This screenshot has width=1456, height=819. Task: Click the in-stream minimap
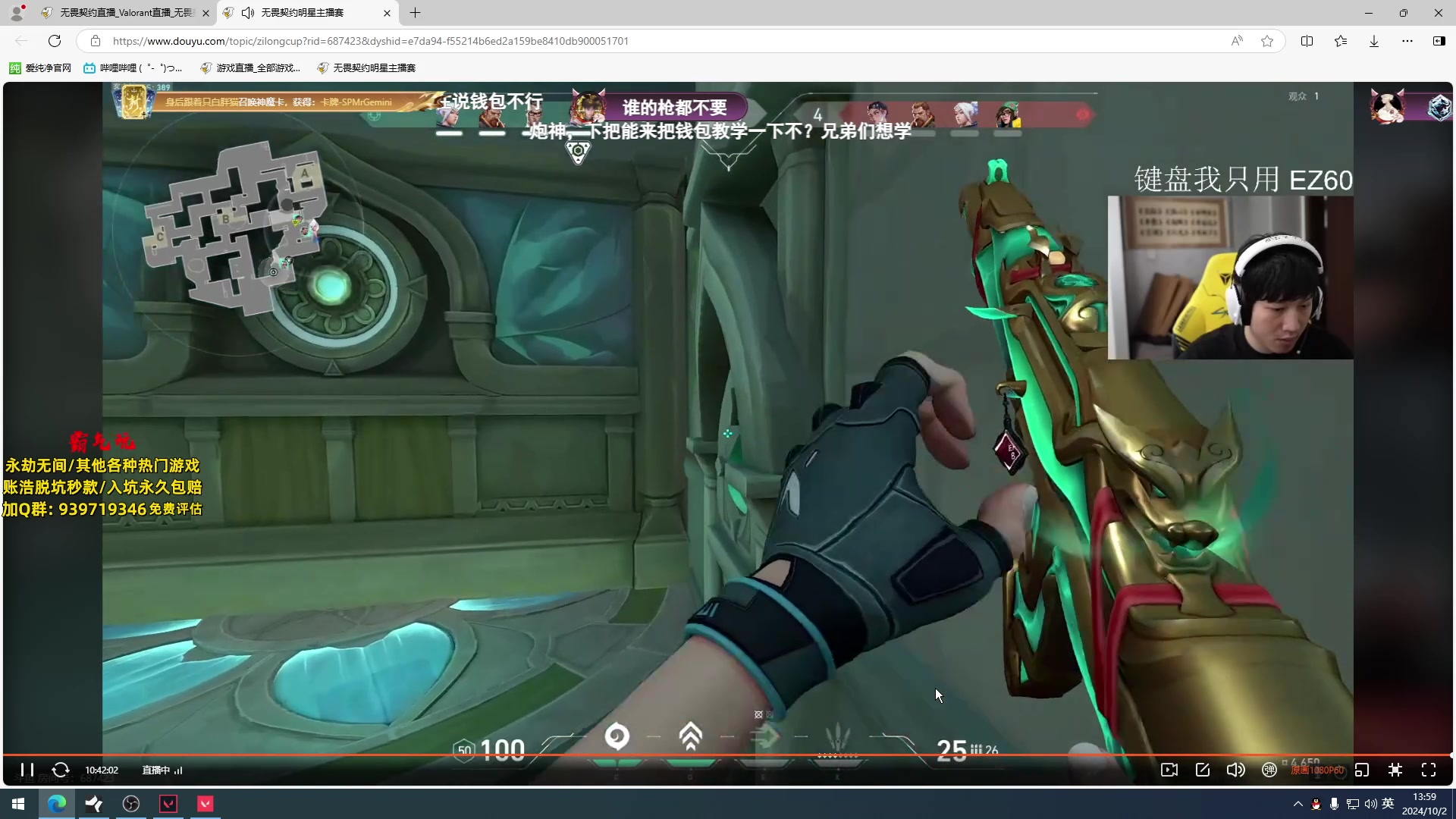tap(235, 229)
